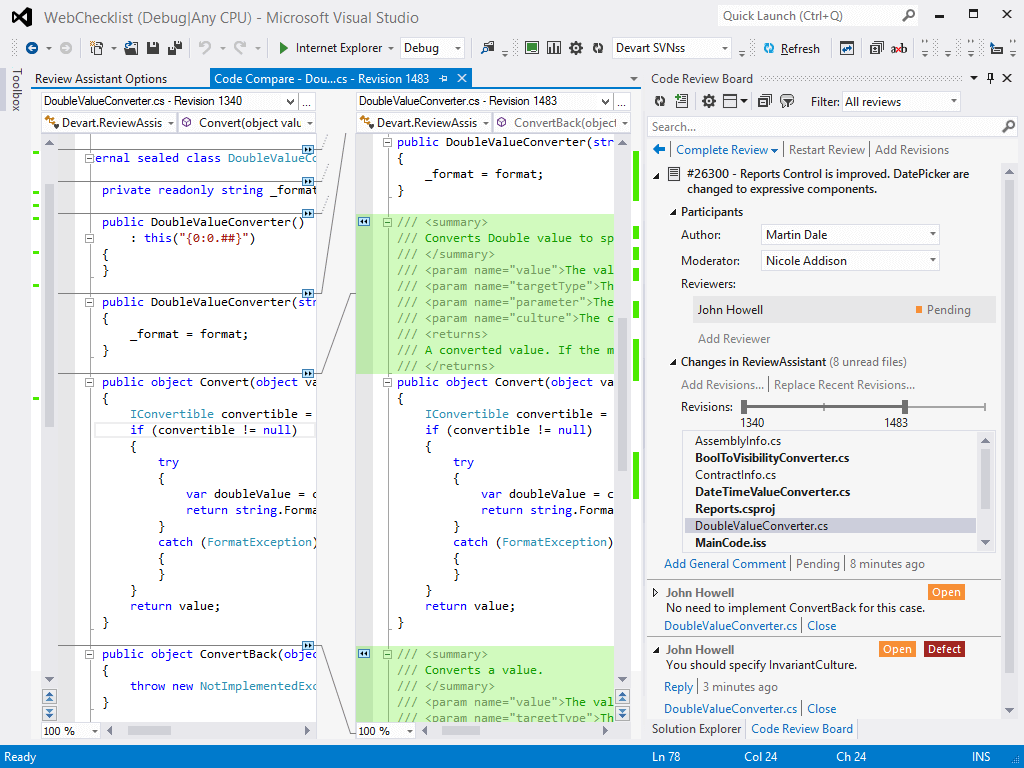This screenshot has height=768, width=1024.
Task: Open the Toolbox side tab
Action: pyautogui.click(x=16, y=89)
